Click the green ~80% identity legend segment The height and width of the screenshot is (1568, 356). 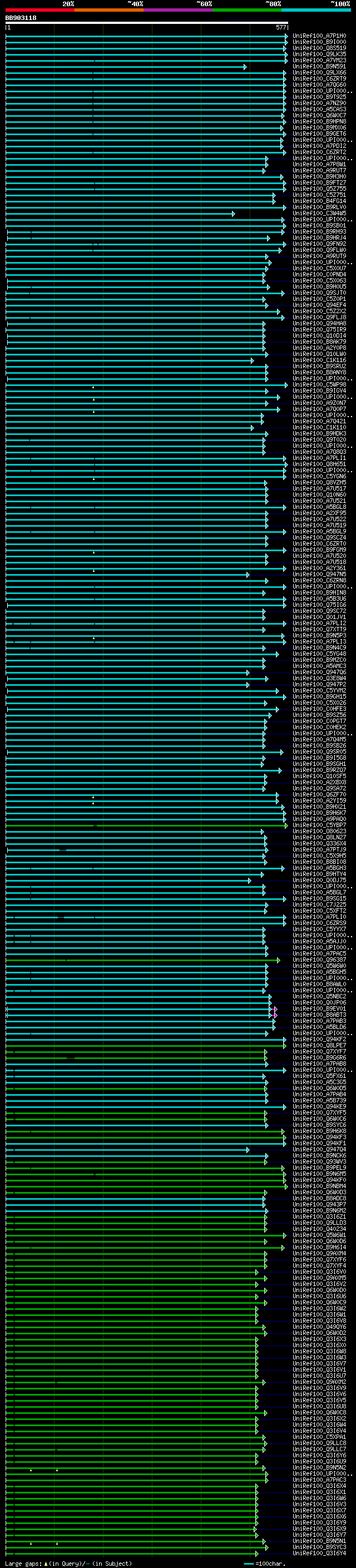[x=247, y=10]
